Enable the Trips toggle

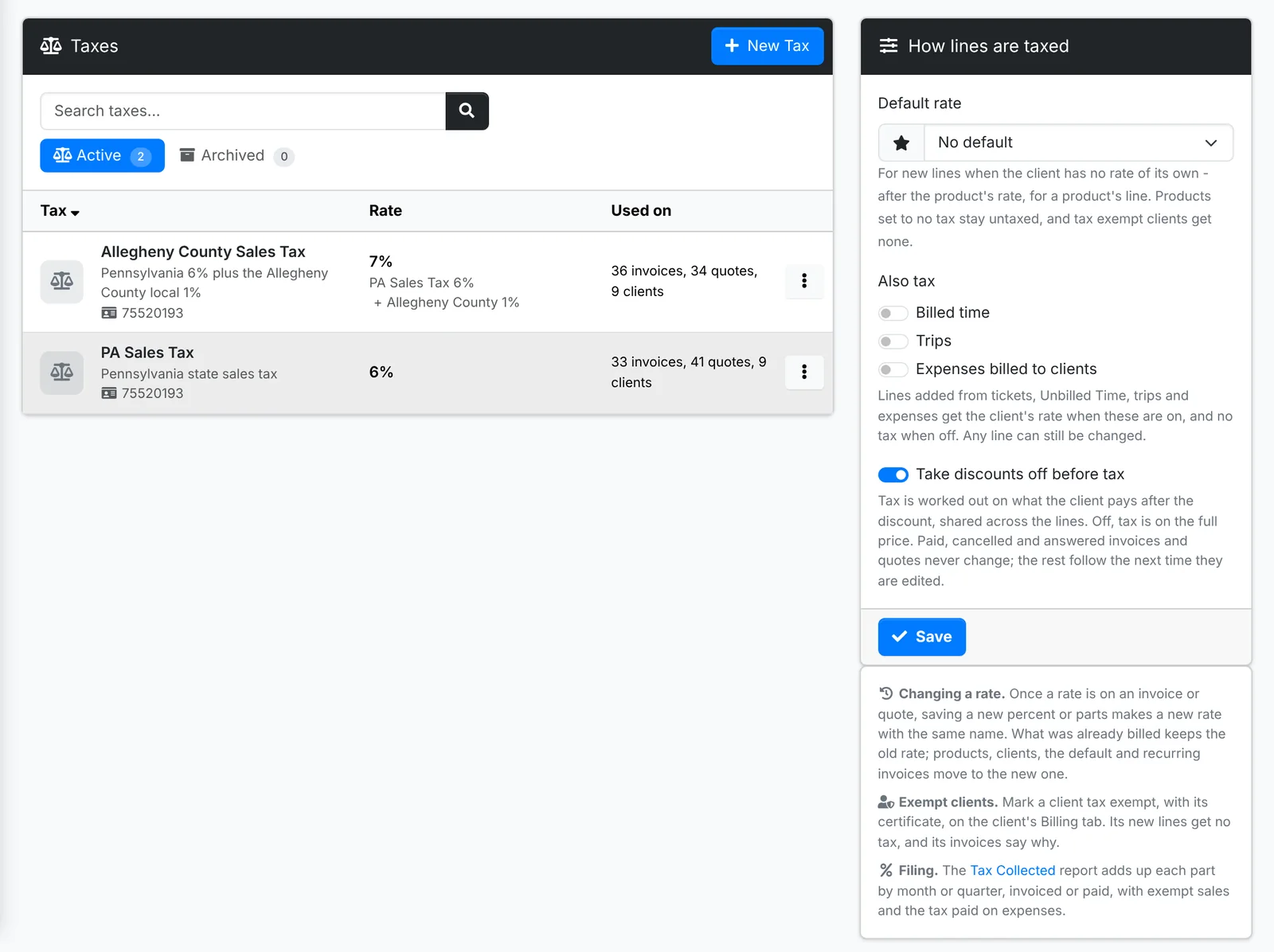(x=893, y=341)
